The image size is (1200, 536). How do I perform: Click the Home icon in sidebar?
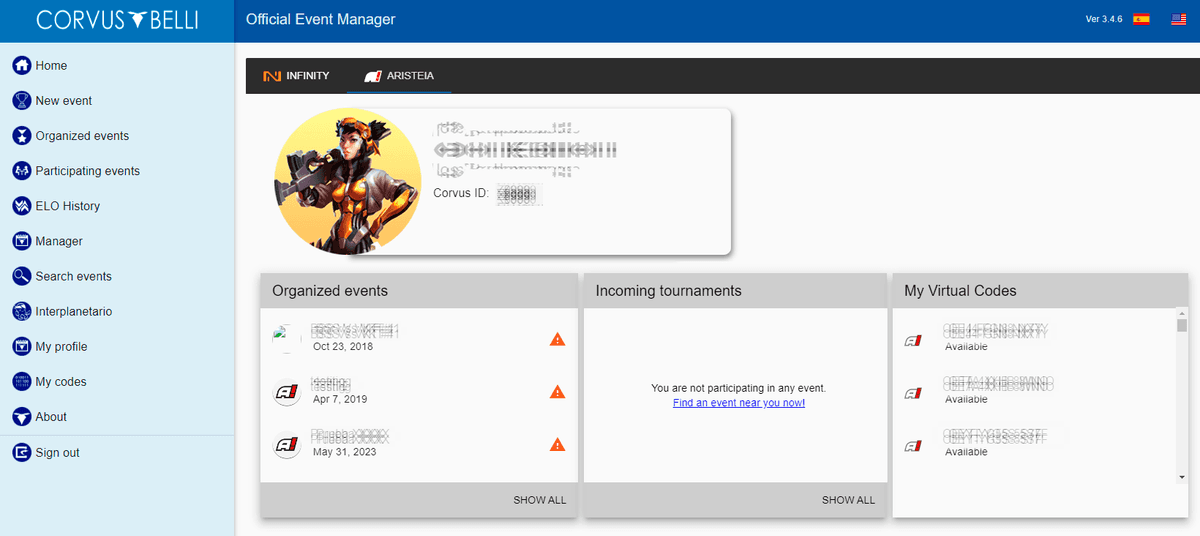coord(21,66)
